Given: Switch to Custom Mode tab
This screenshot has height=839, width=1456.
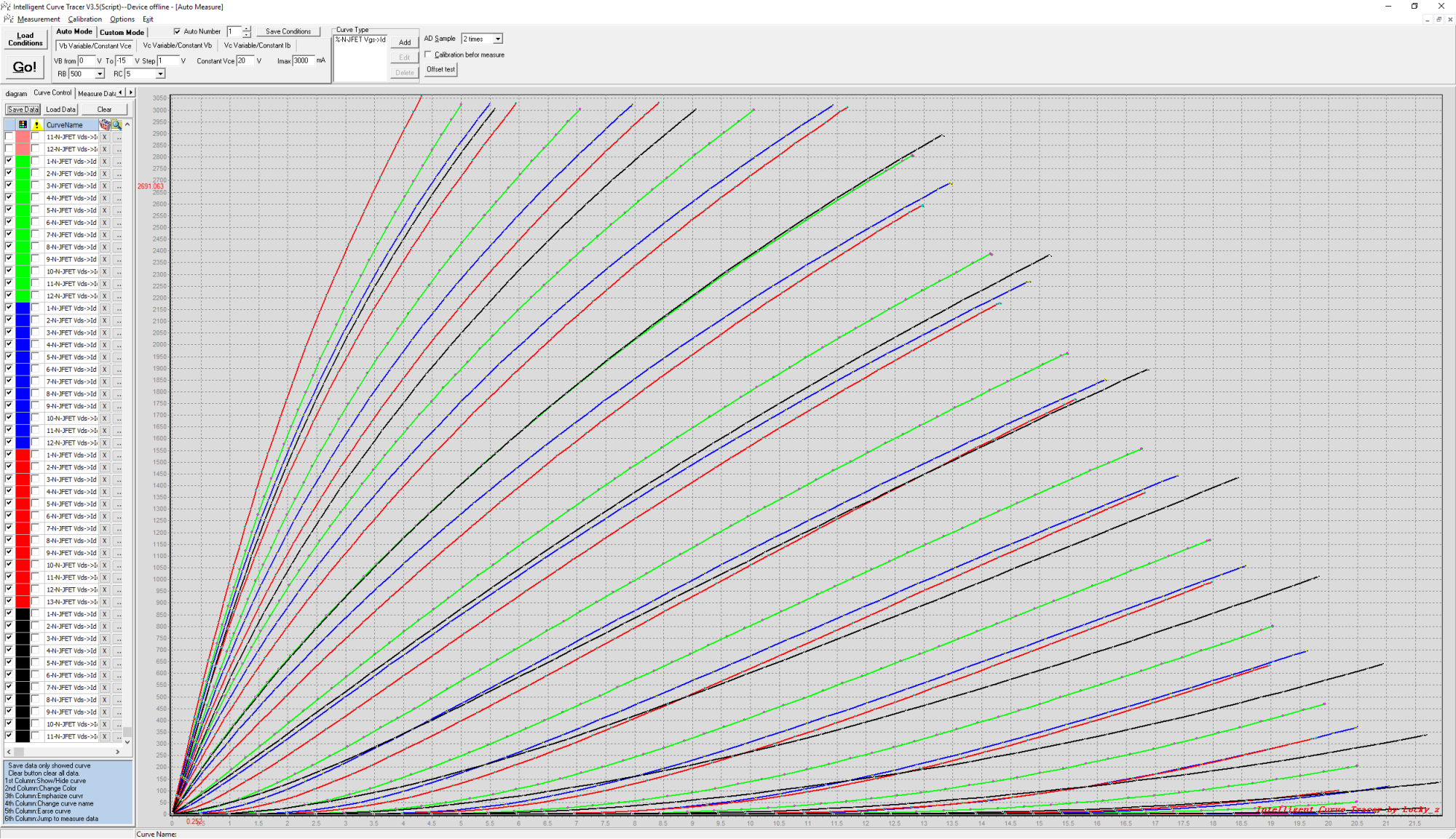Looking at the screenshot, I should click(x=122, y=32).
